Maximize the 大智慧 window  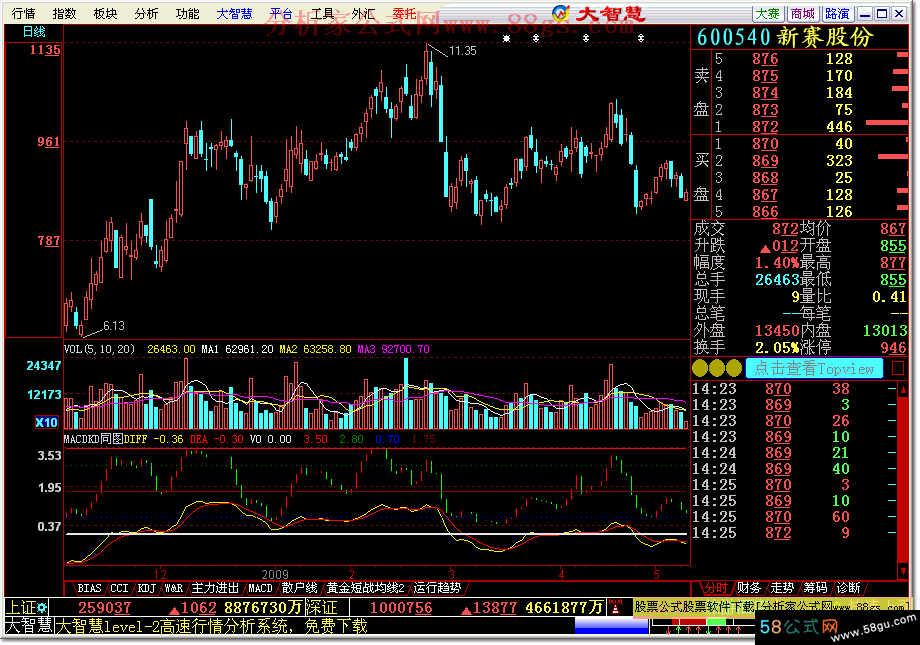(882, 13)
